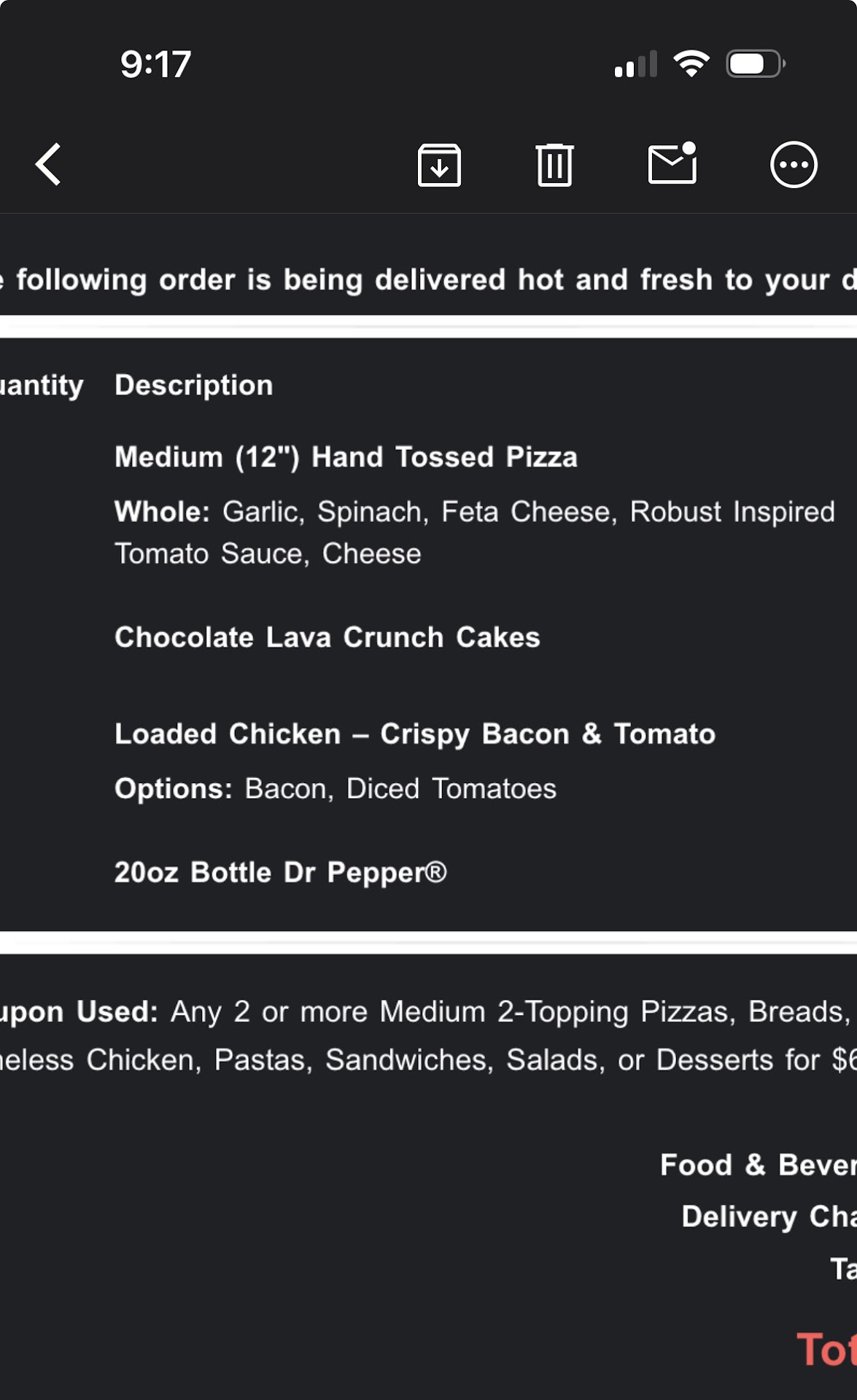
Task: Tap the pizza toppings line starting with Whole
Action: coord(474,532)
